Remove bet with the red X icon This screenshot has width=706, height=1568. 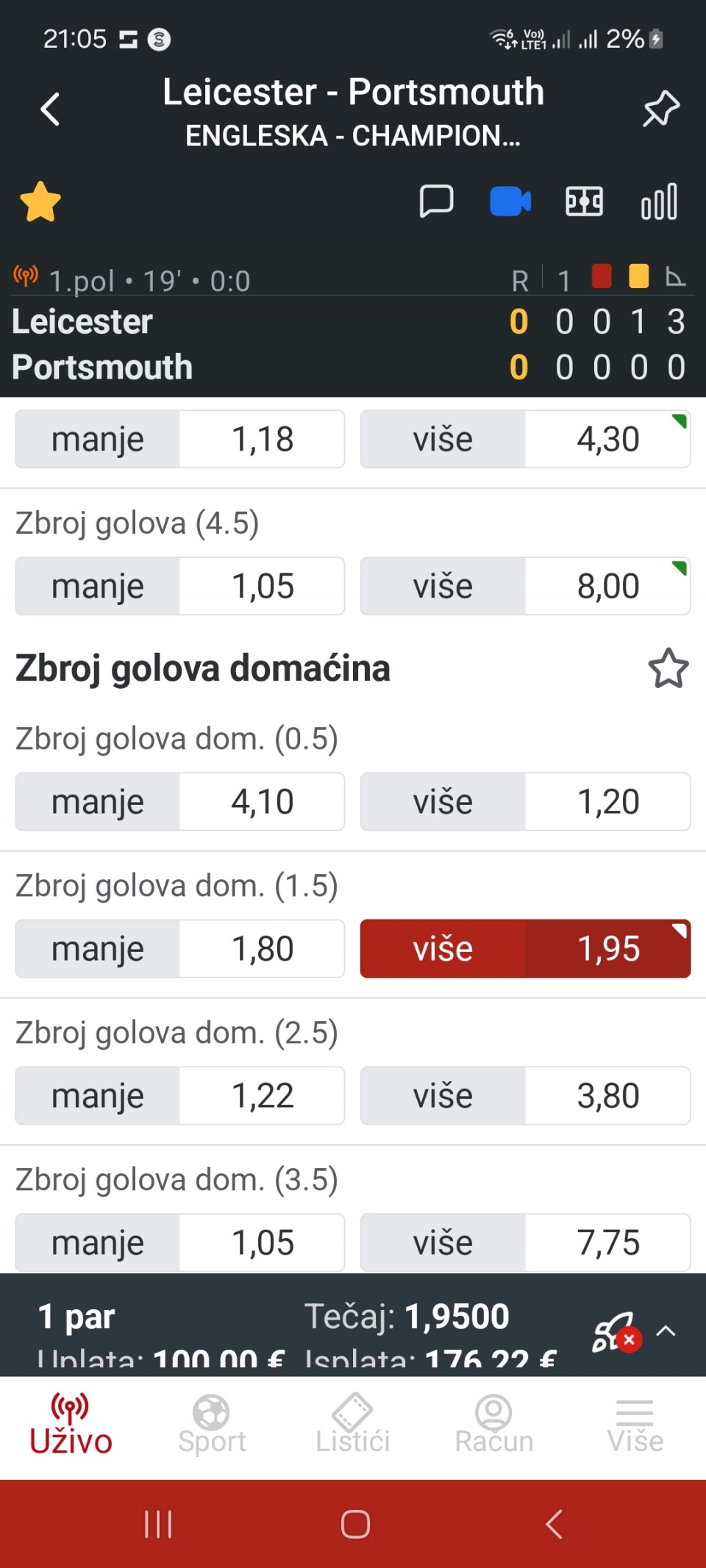(x=629, y=1339)
